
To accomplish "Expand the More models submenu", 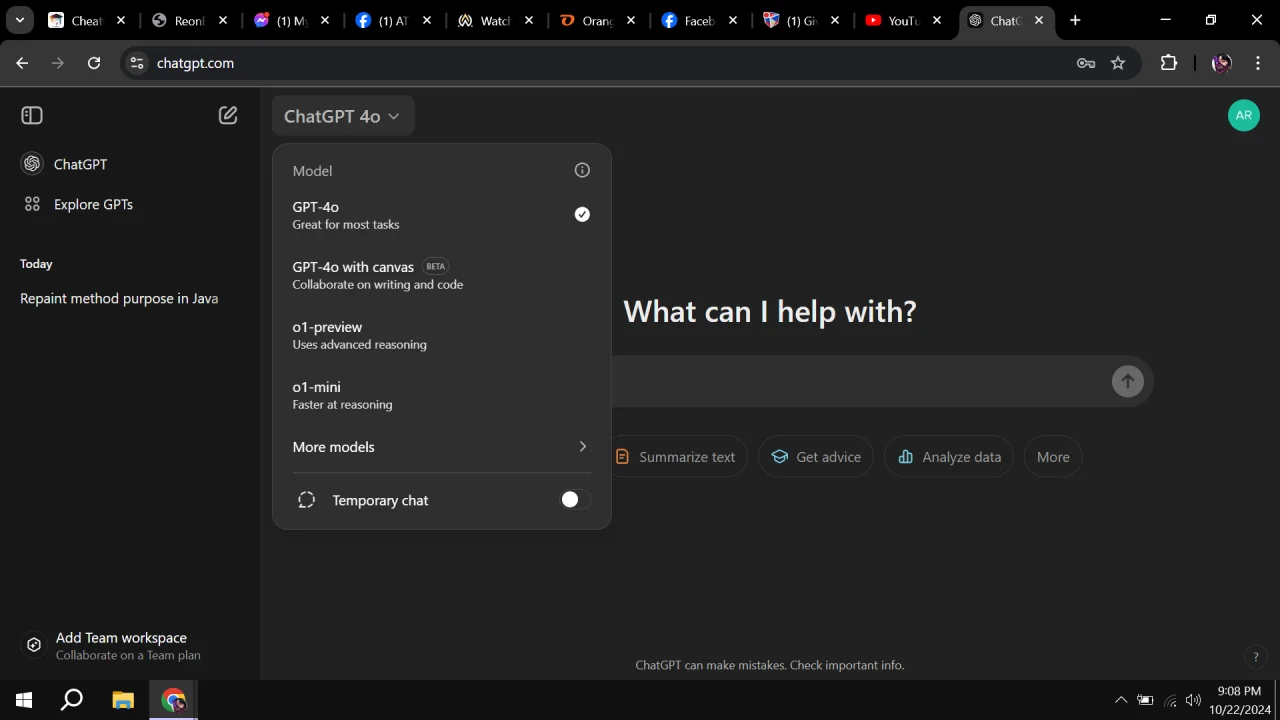I will (x=441, y=447).
